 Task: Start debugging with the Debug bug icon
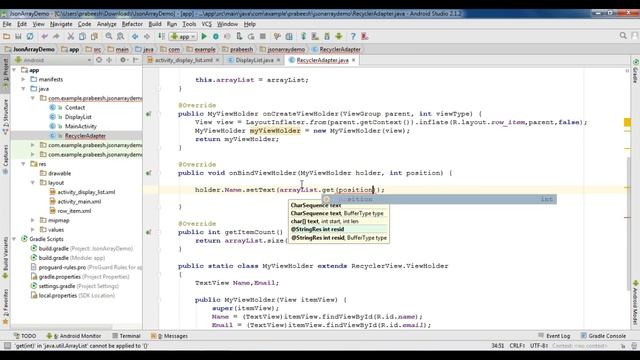click(x=216, y=36)
